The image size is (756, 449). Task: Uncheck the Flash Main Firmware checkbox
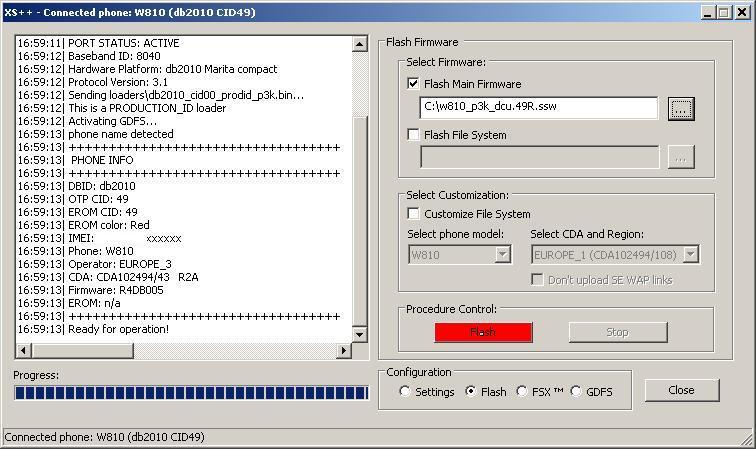tap(414, 84)
